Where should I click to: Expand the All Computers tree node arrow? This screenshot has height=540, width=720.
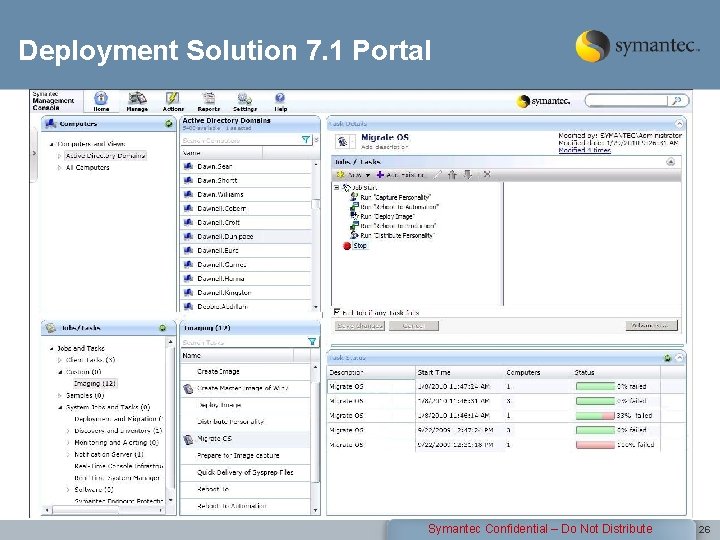[59, 168]
